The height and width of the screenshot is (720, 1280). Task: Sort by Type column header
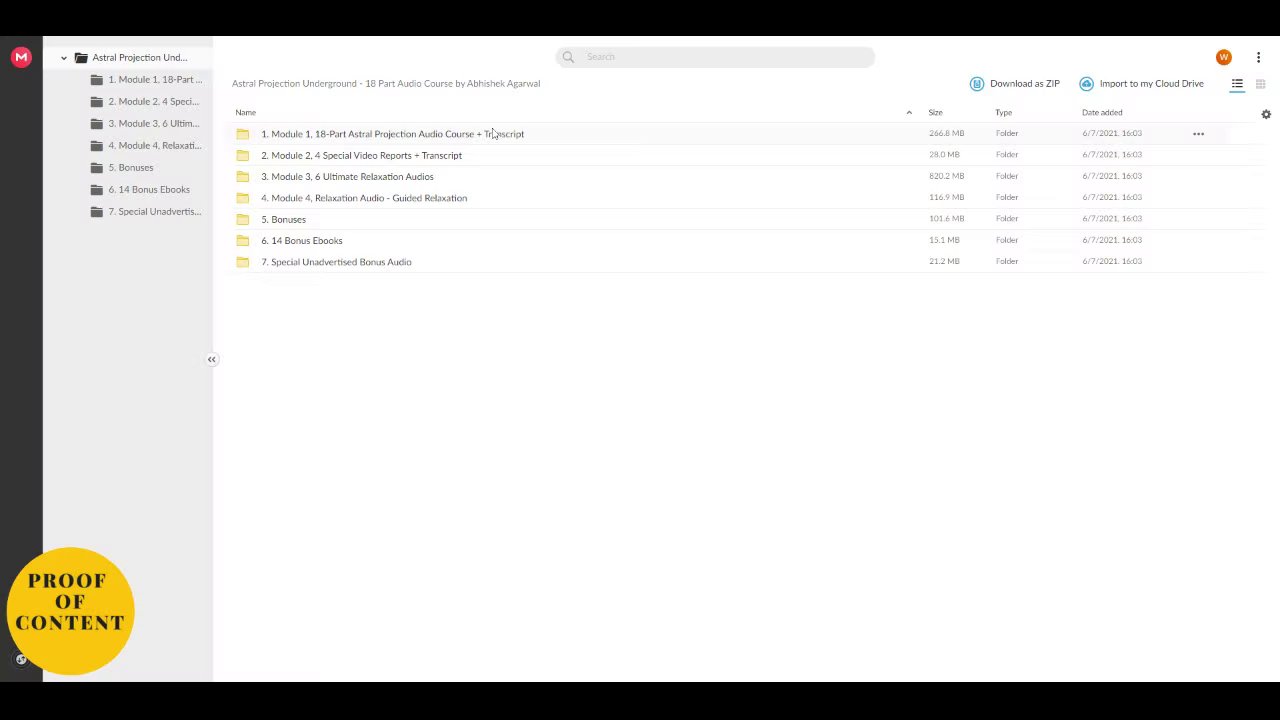click(x=1004, y=113)
